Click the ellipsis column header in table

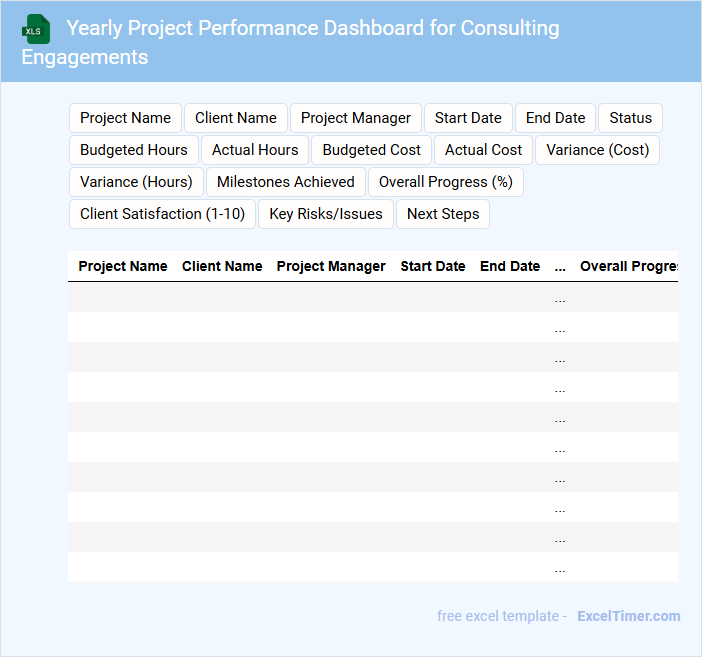pos(560,266)
